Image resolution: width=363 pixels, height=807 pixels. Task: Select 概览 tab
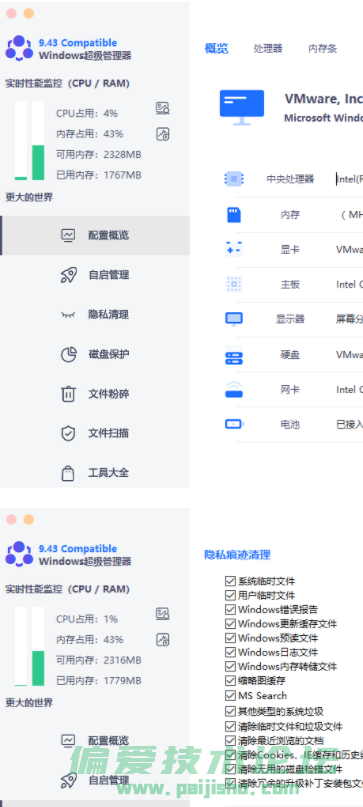point(216,48)
